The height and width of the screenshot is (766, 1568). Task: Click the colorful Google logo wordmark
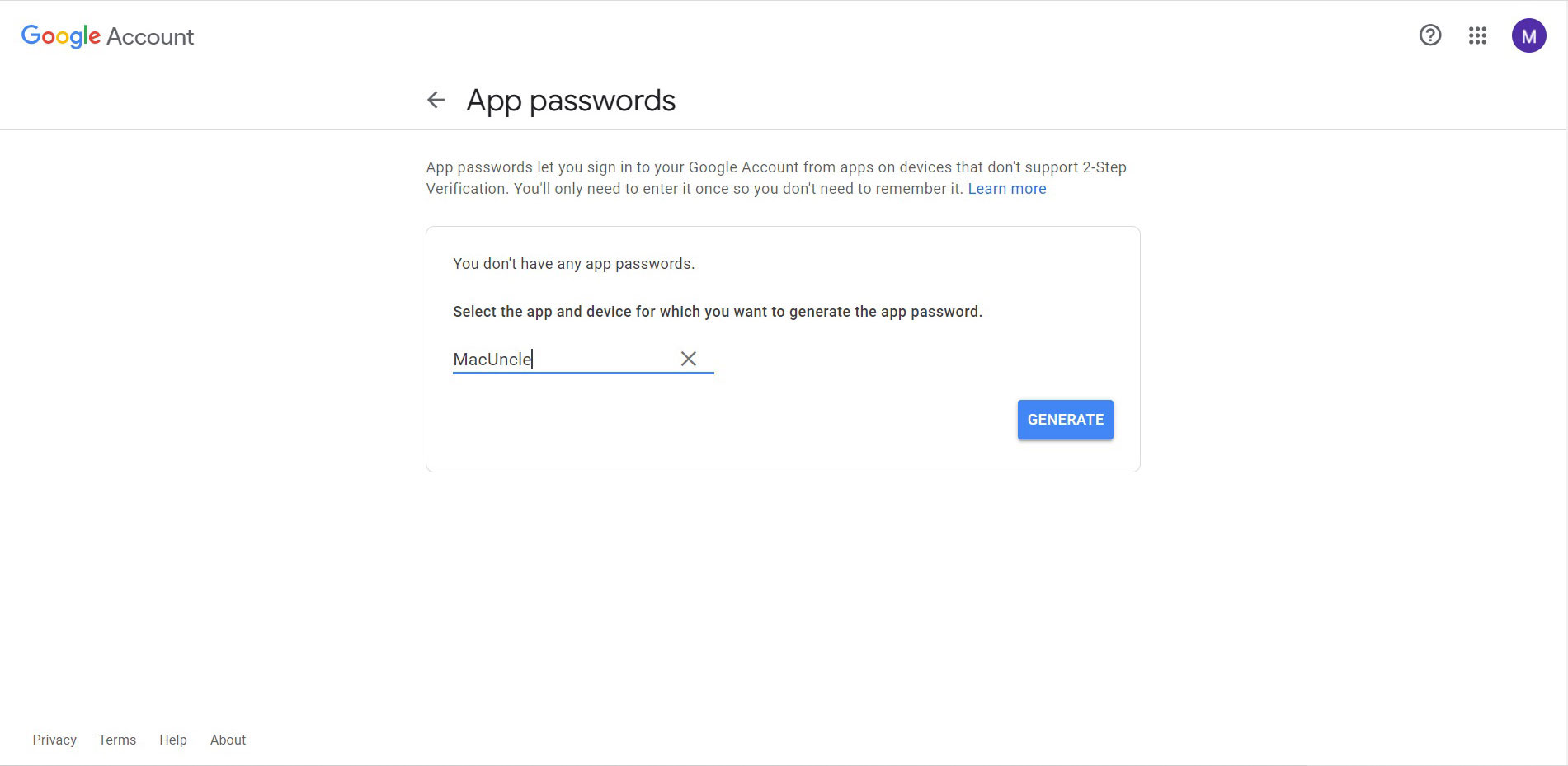61,36
